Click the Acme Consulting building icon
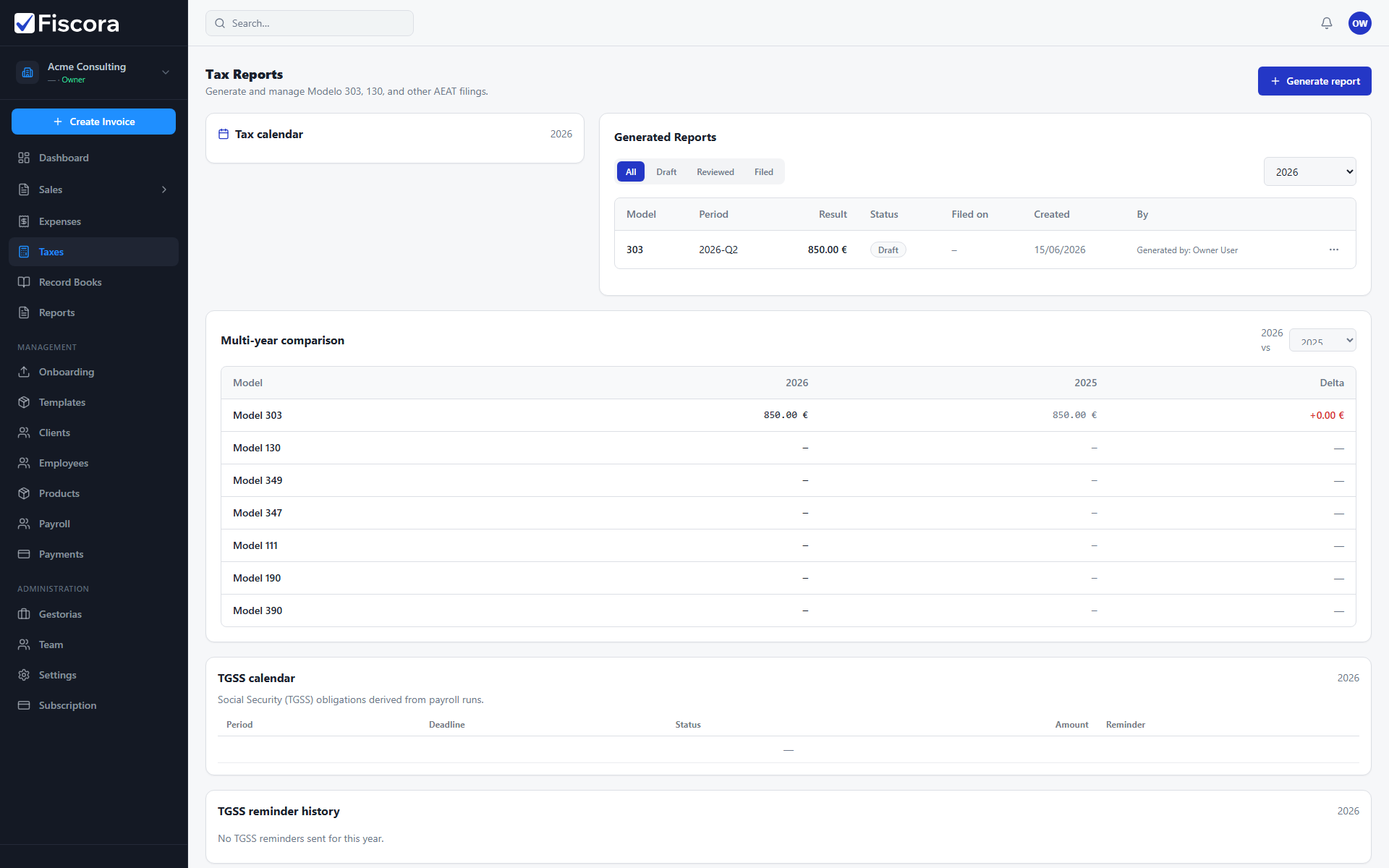Image resolution: width=1389 pixels, height=868 pixels. (x=27, y=72)
